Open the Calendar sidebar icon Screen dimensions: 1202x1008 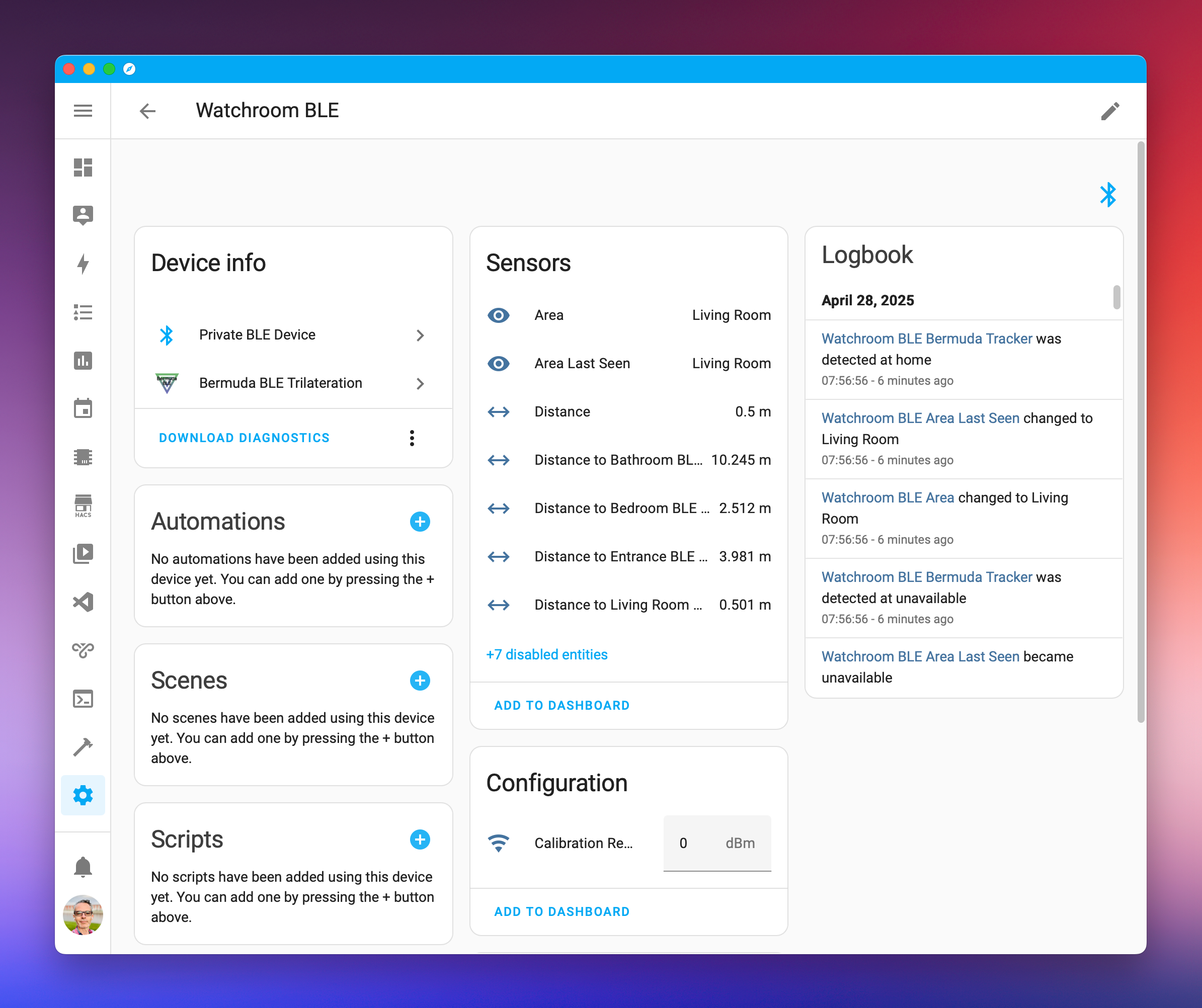pos(83,408)
